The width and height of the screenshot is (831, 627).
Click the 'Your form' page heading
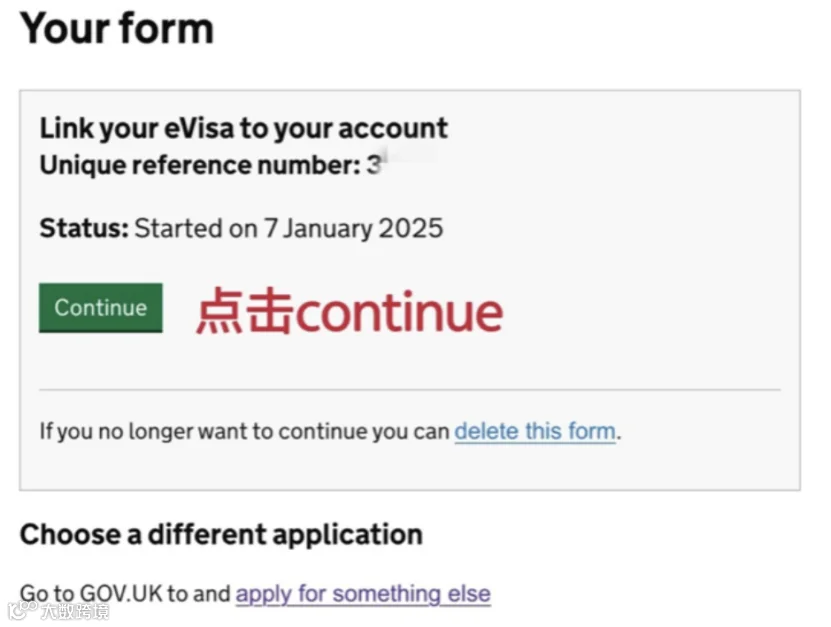(x=117, y=28)
